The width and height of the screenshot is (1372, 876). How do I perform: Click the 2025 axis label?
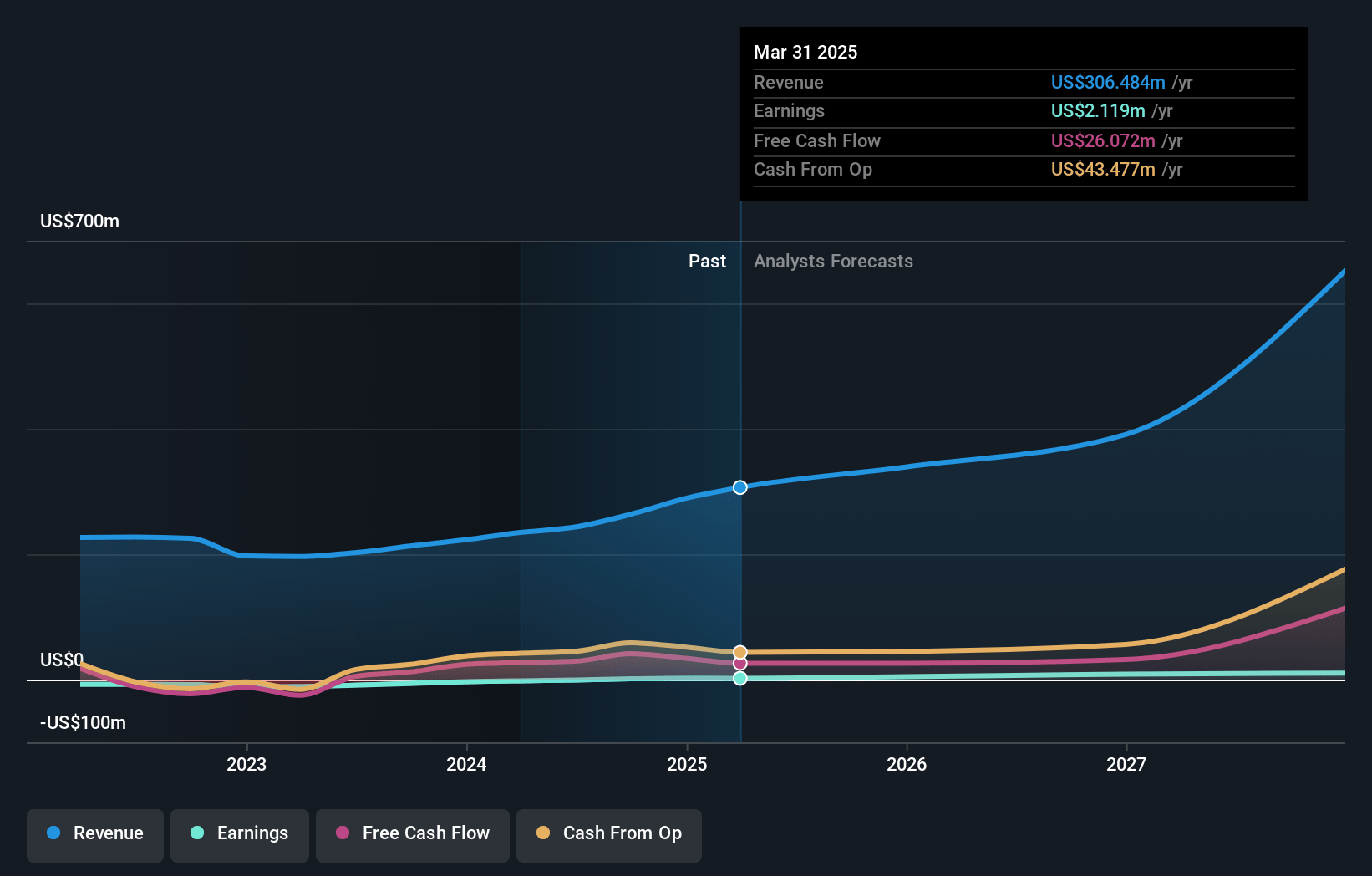687,764
